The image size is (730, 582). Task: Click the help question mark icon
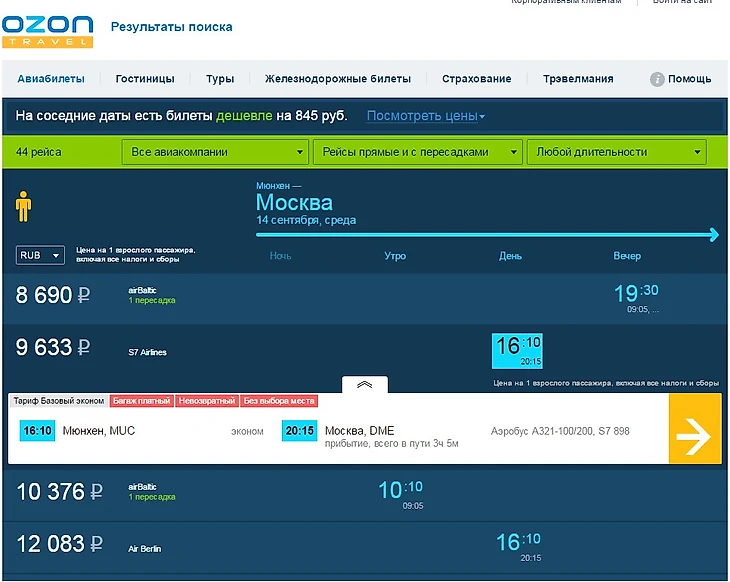click(x=657, y=79)
